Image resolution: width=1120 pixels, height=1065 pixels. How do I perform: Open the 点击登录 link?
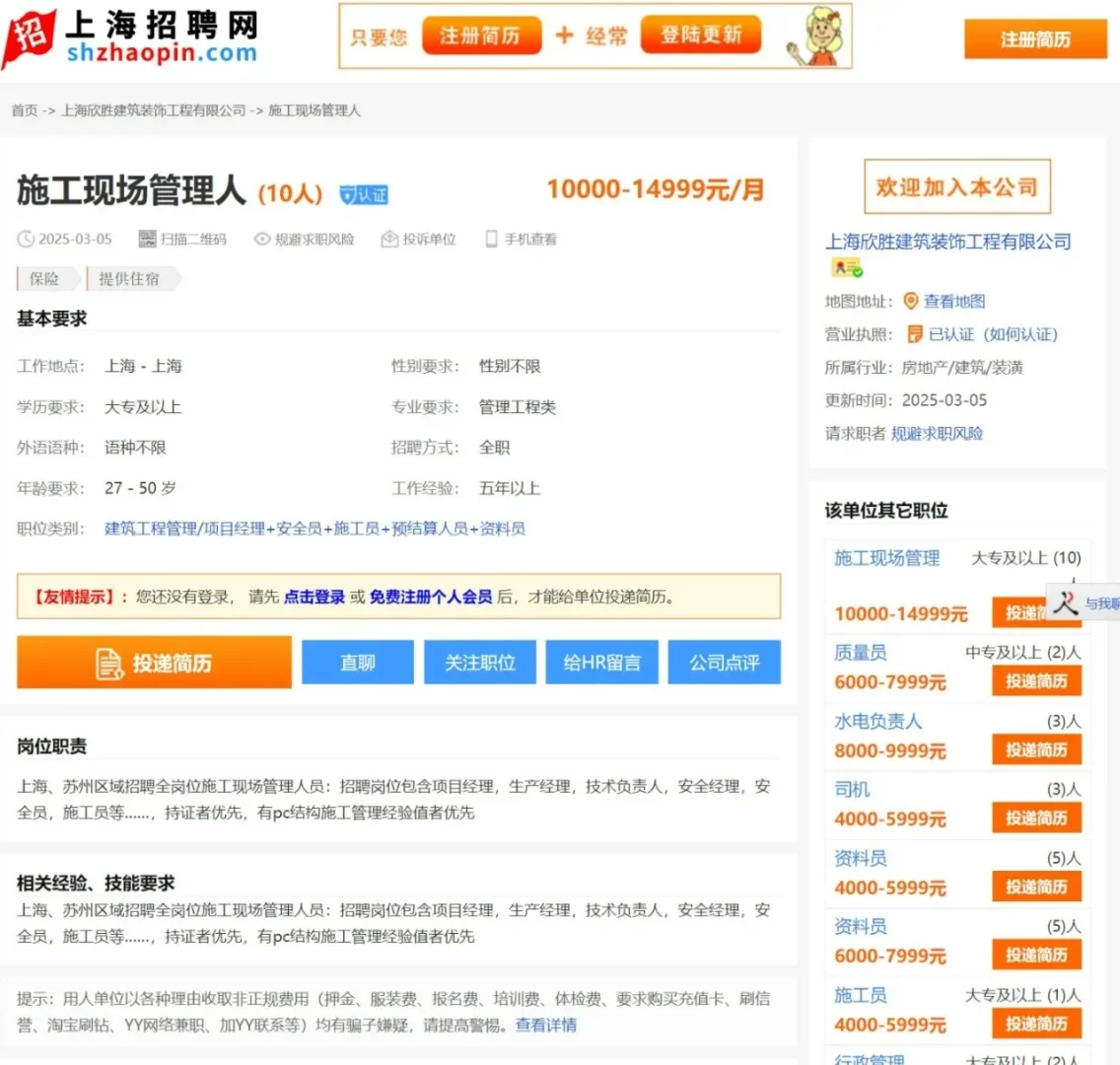[x=315, y=597]
